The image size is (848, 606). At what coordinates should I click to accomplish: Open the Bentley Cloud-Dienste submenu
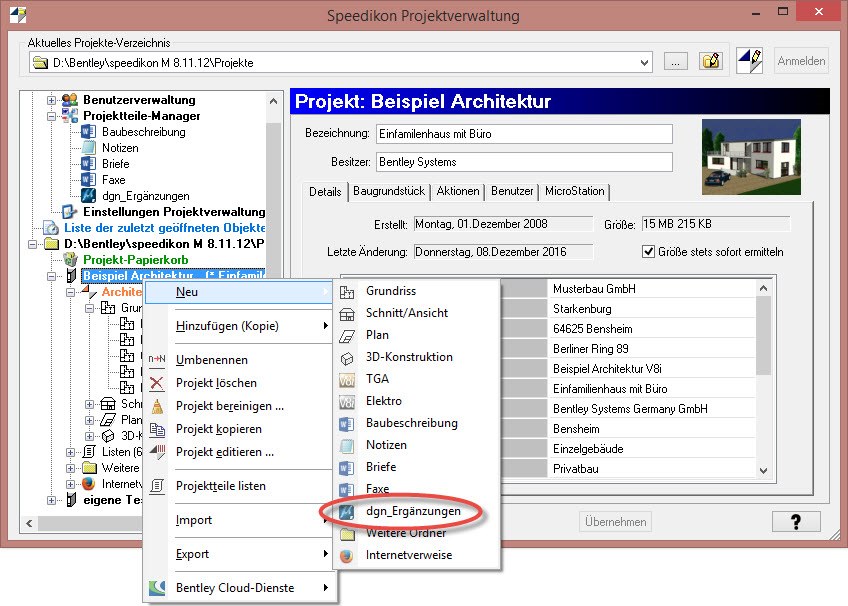pyautogui.click(x=240, y=588)
